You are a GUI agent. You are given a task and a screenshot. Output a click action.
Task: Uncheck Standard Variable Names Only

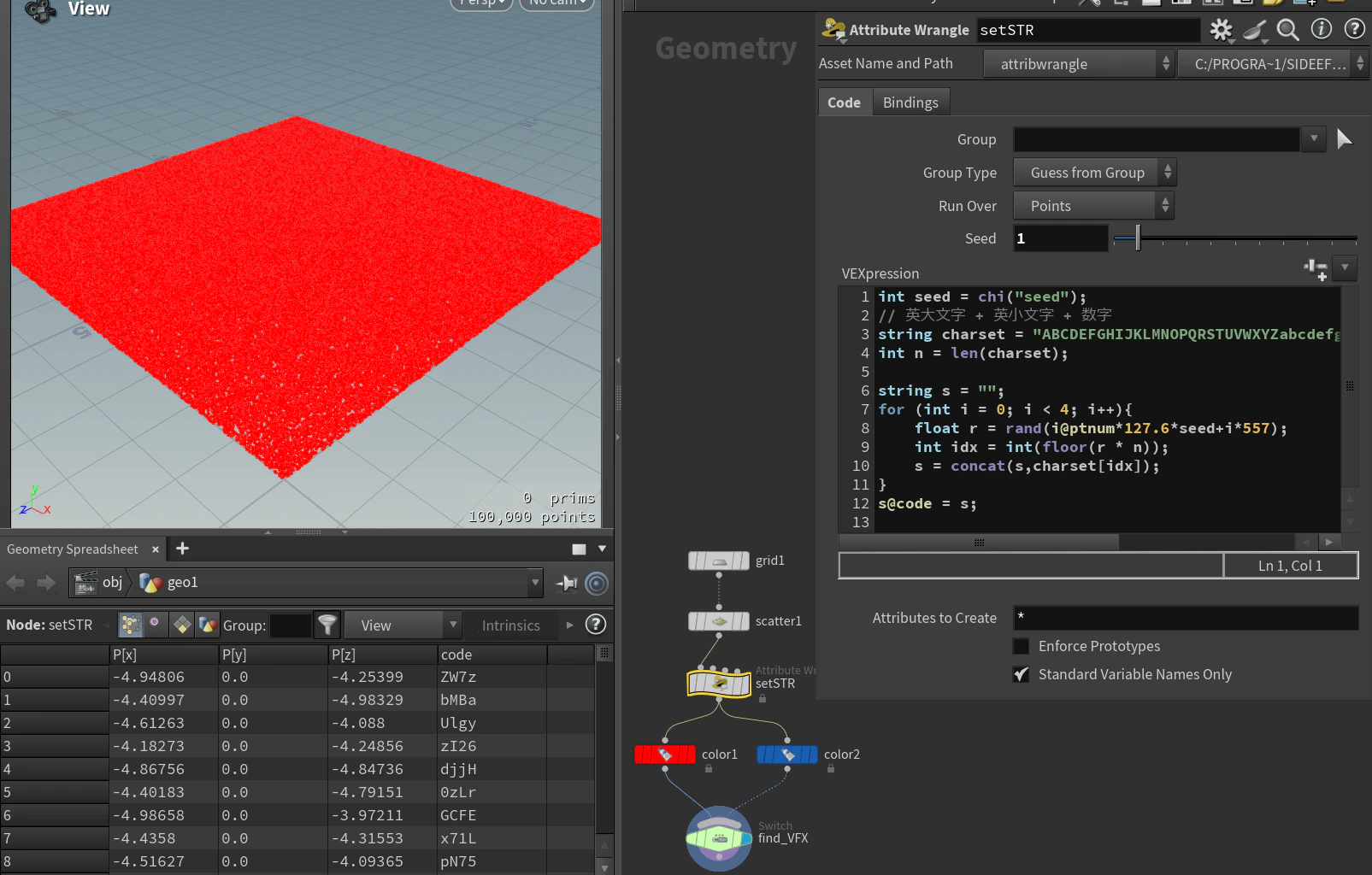pos(1021,674)
